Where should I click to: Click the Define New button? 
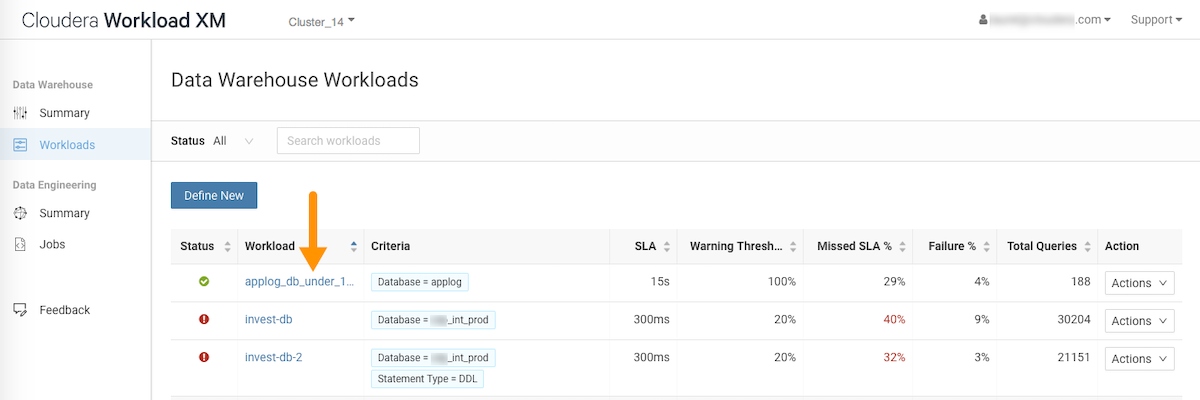click(214, 195)
